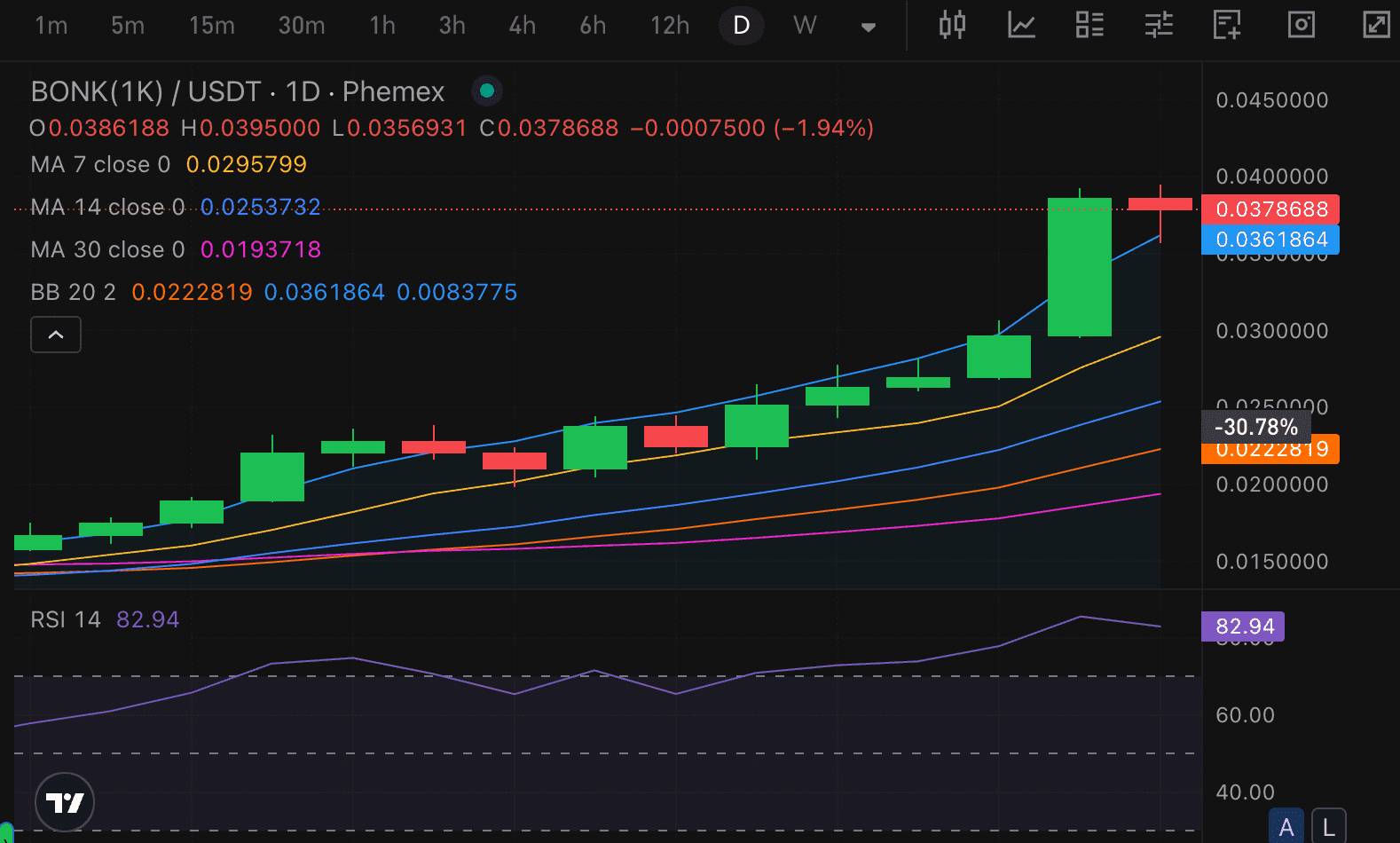This screenshot has height=843, width=1400.
Task: Click the Bollinger lower value 0.0083775
Action: [457, 292]
